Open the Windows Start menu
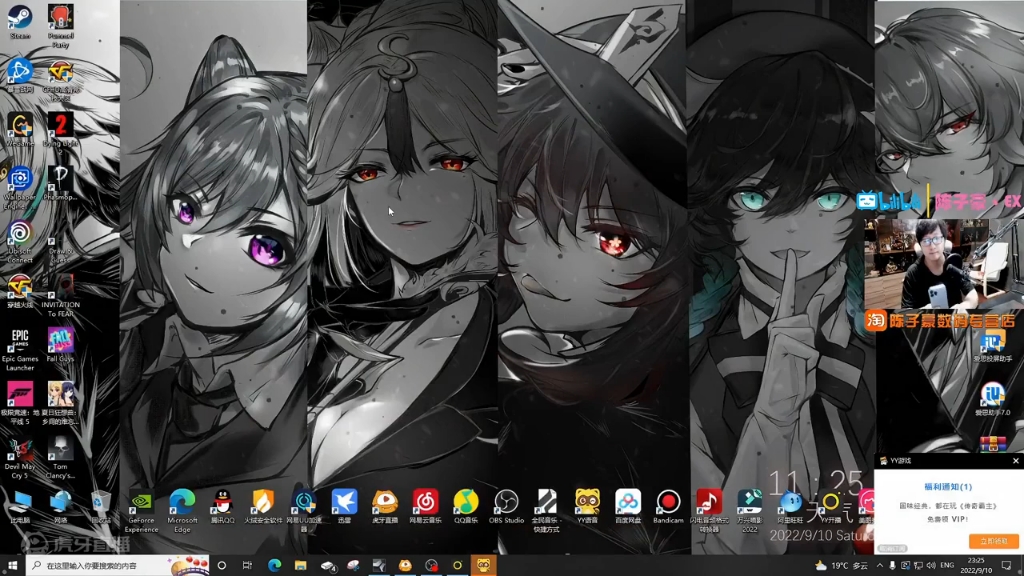The width and height of the screenshot is (1024, 576). click(12, 565)
